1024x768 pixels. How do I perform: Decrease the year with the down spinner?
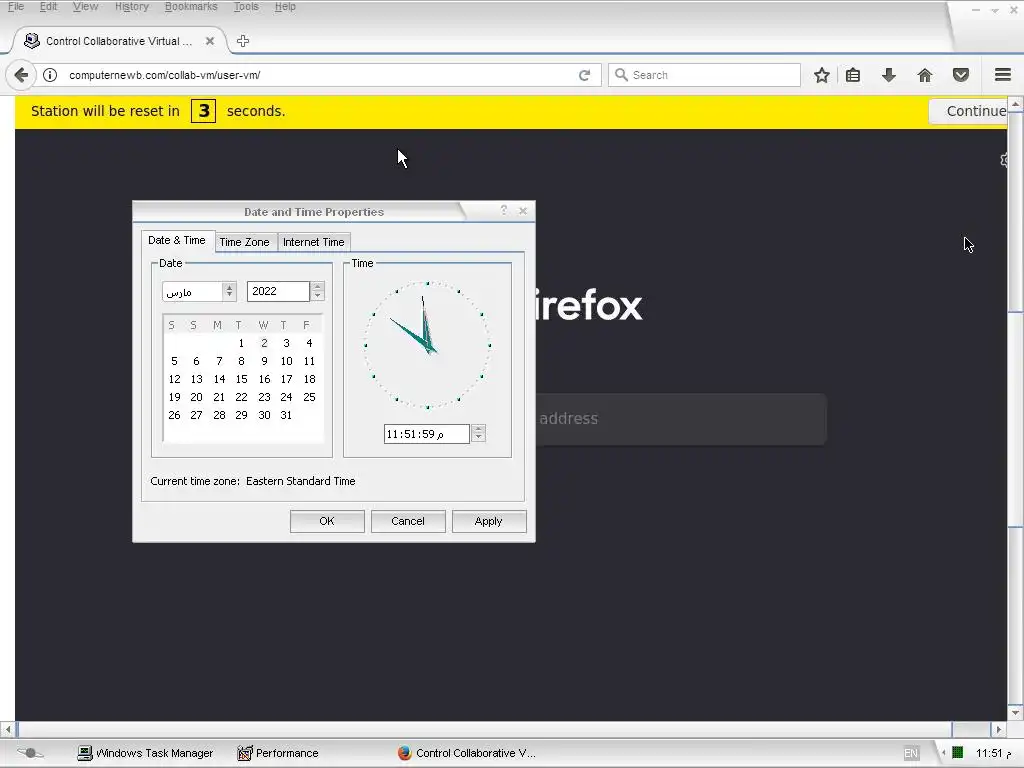pos(317,296)
